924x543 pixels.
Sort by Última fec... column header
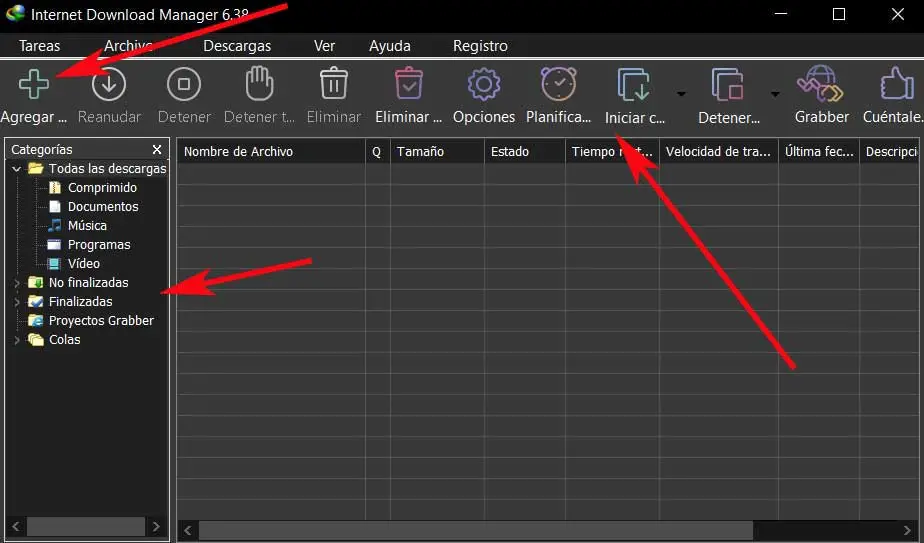pyautogui.click(x=819, y=152)
